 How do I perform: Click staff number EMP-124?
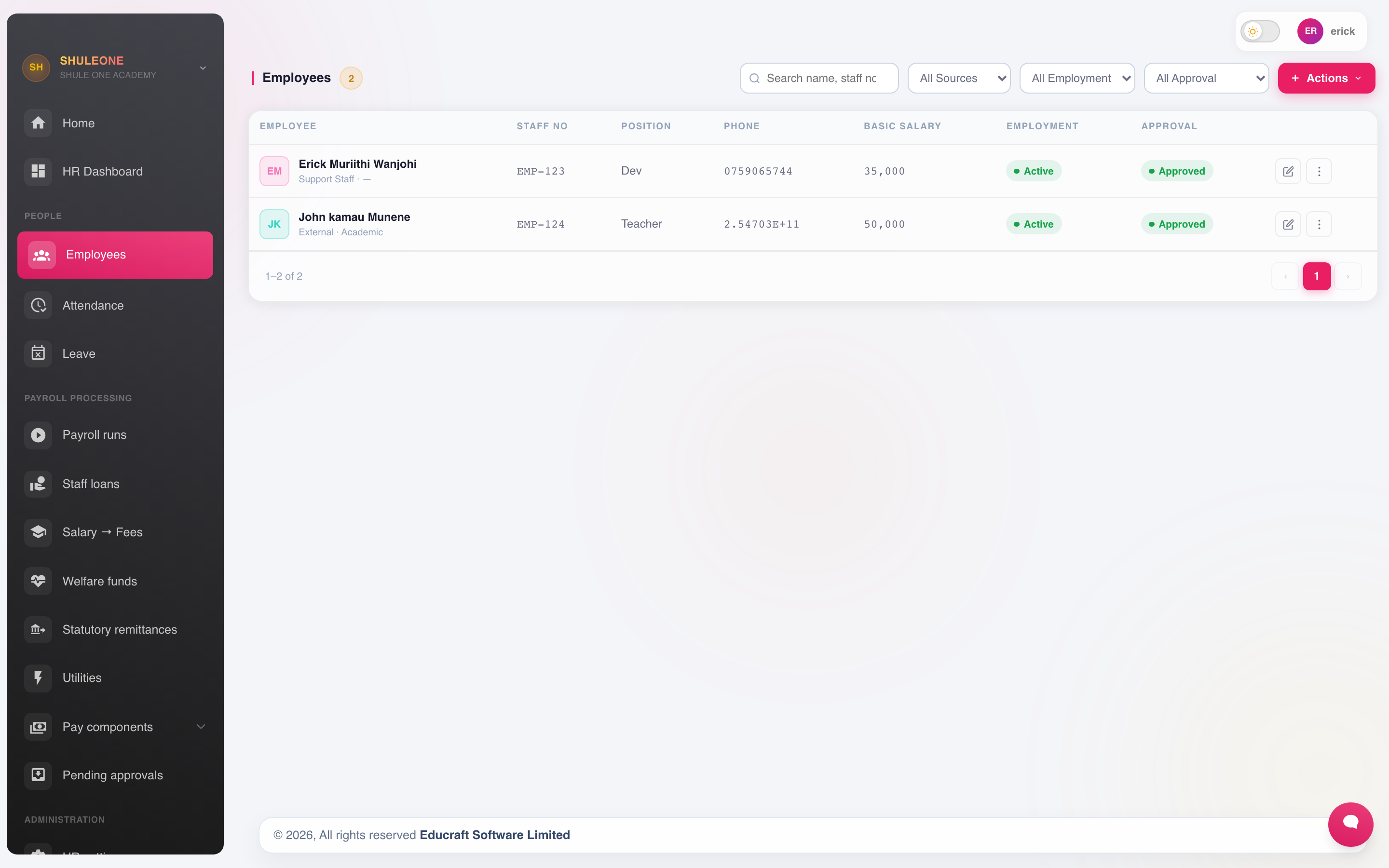point(541,224)
